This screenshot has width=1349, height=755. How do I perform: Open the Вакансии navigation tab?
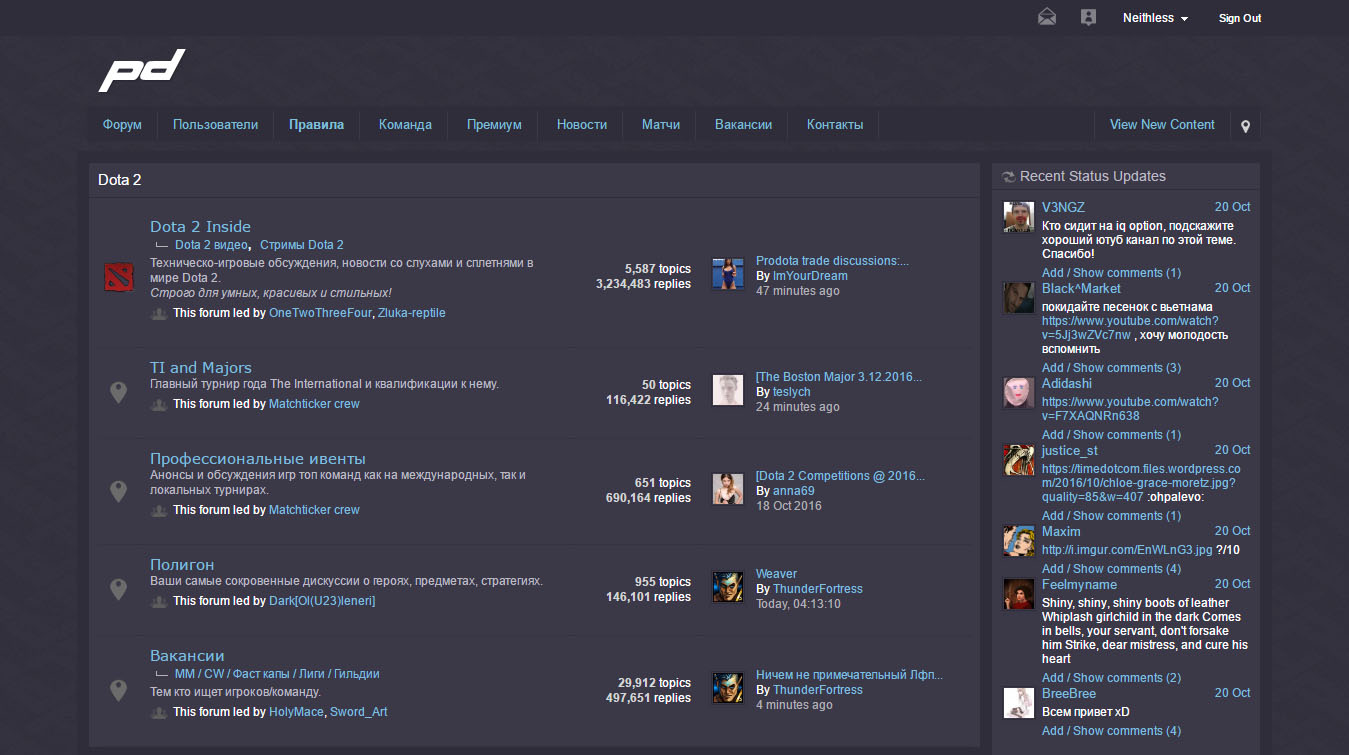tap(743, 125)
